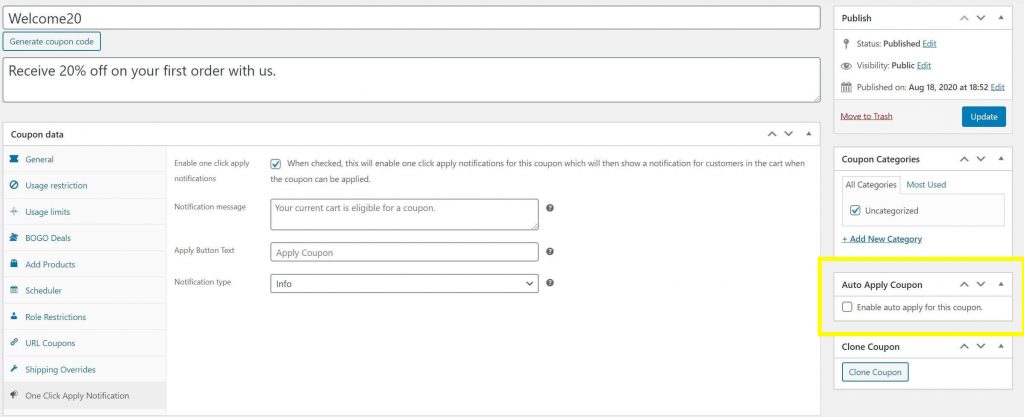Move Clone Coupon panel down

pyautogui.click(x=980, y=347)
